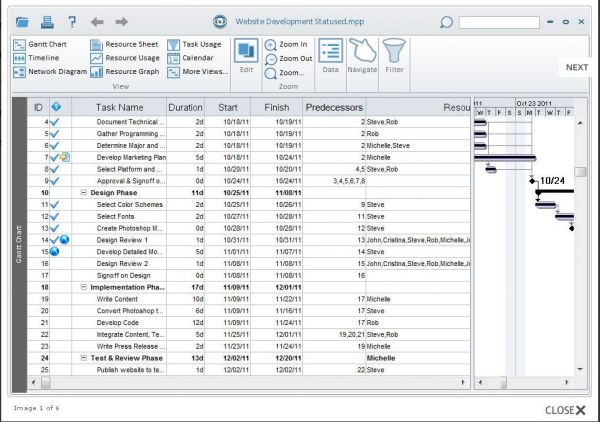
Task: Click the Undo back arrow
Action: tap(97, 21)
